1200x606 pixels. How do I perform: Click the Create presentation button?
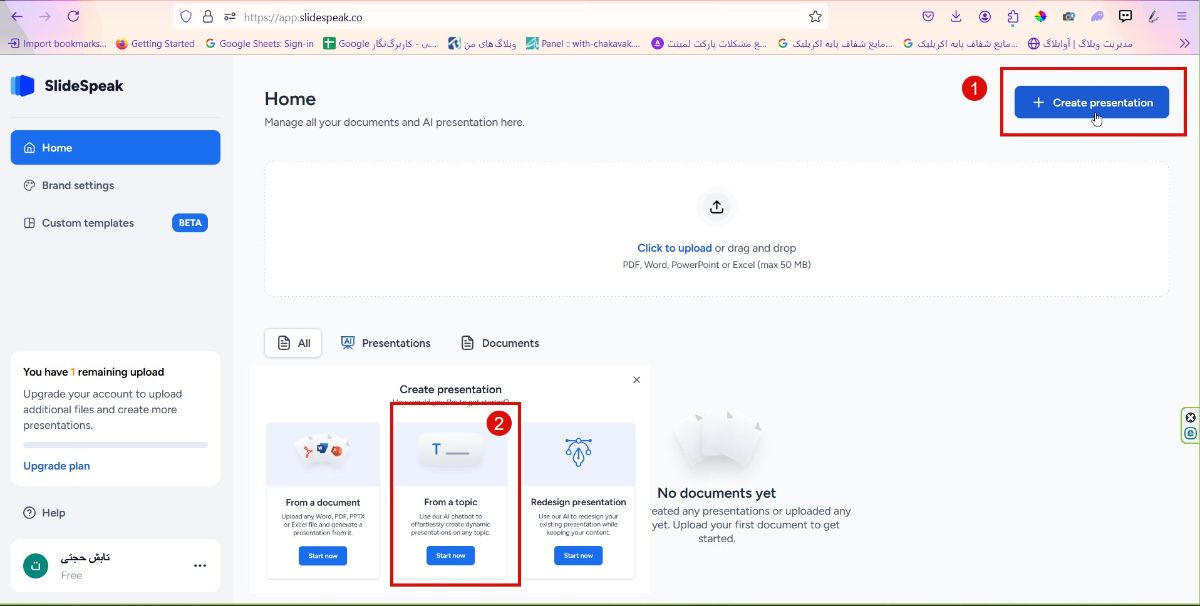pos(1091,102)
